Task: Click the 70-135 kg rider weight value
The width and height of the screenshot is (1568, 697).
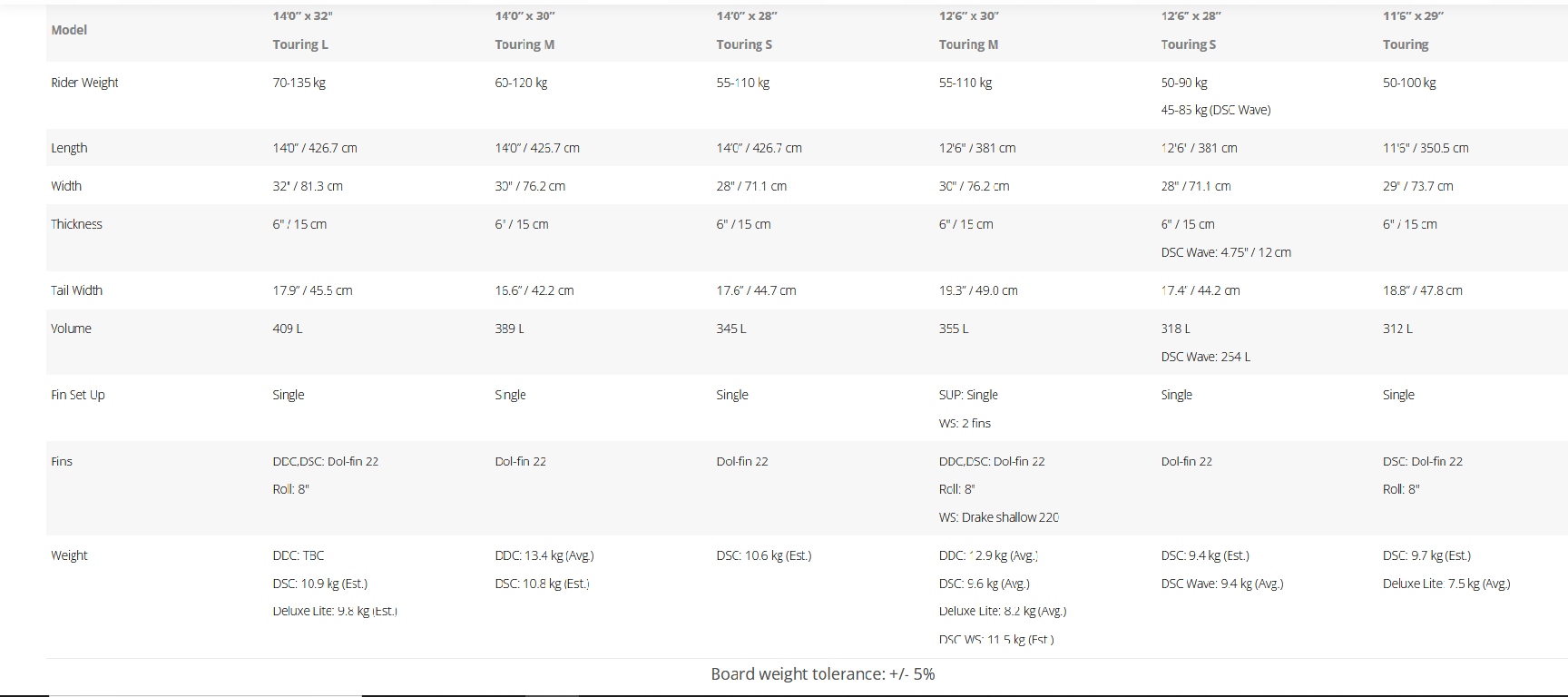Action: (x=299, y=83)
